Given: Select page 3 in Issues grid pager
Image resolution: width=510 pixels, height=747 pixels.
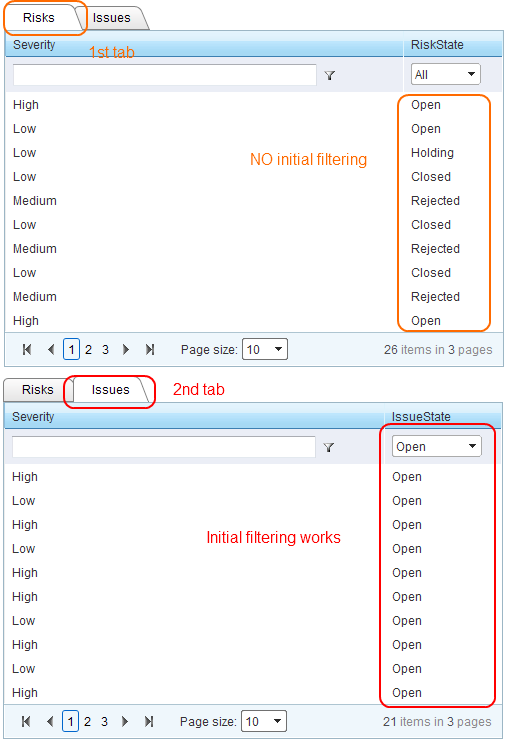Looking at the screenshot, I should pos(104,722).
